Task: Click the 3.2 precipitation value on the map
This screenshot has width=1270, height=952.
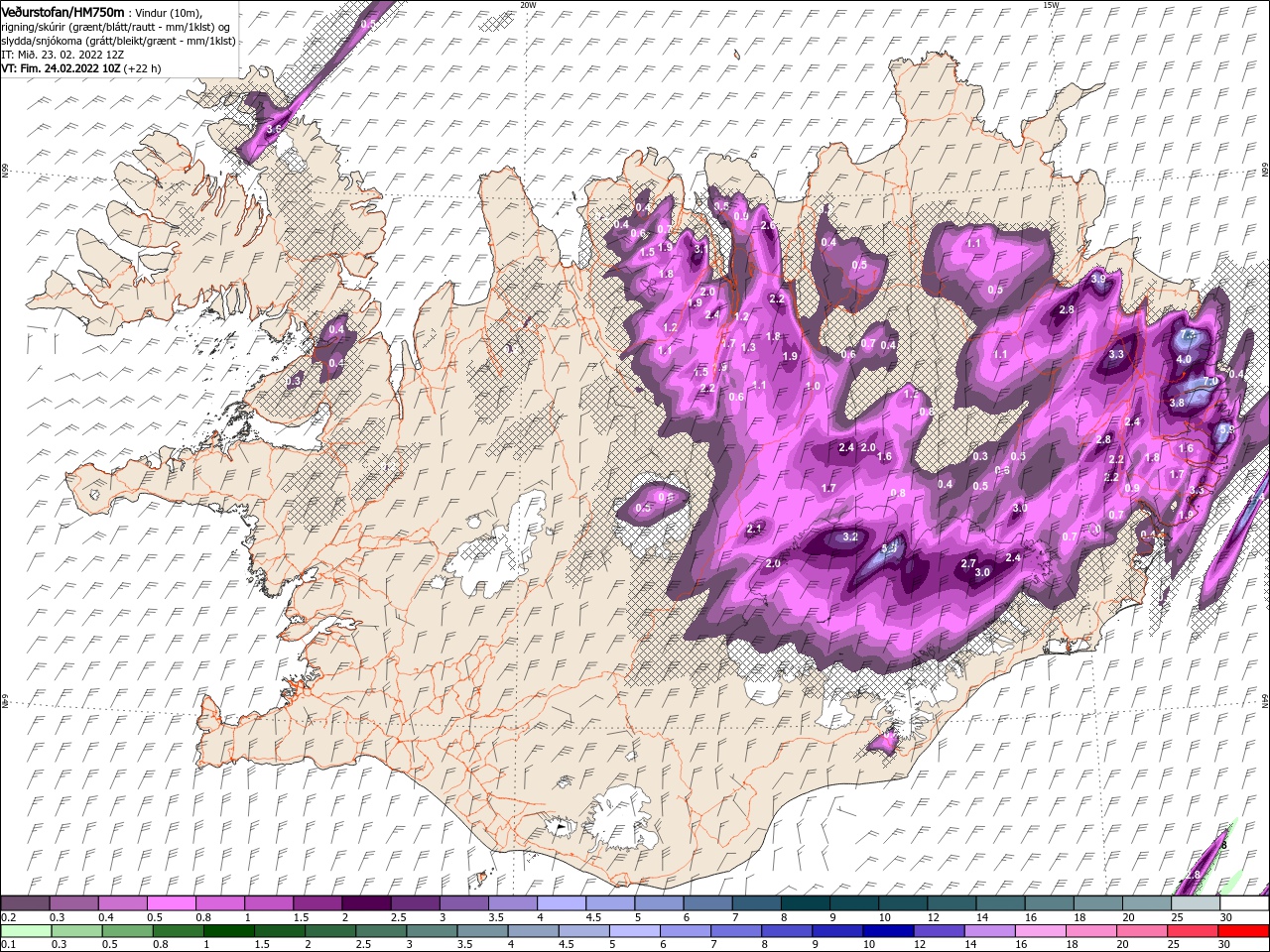Action: coord(849,536)
